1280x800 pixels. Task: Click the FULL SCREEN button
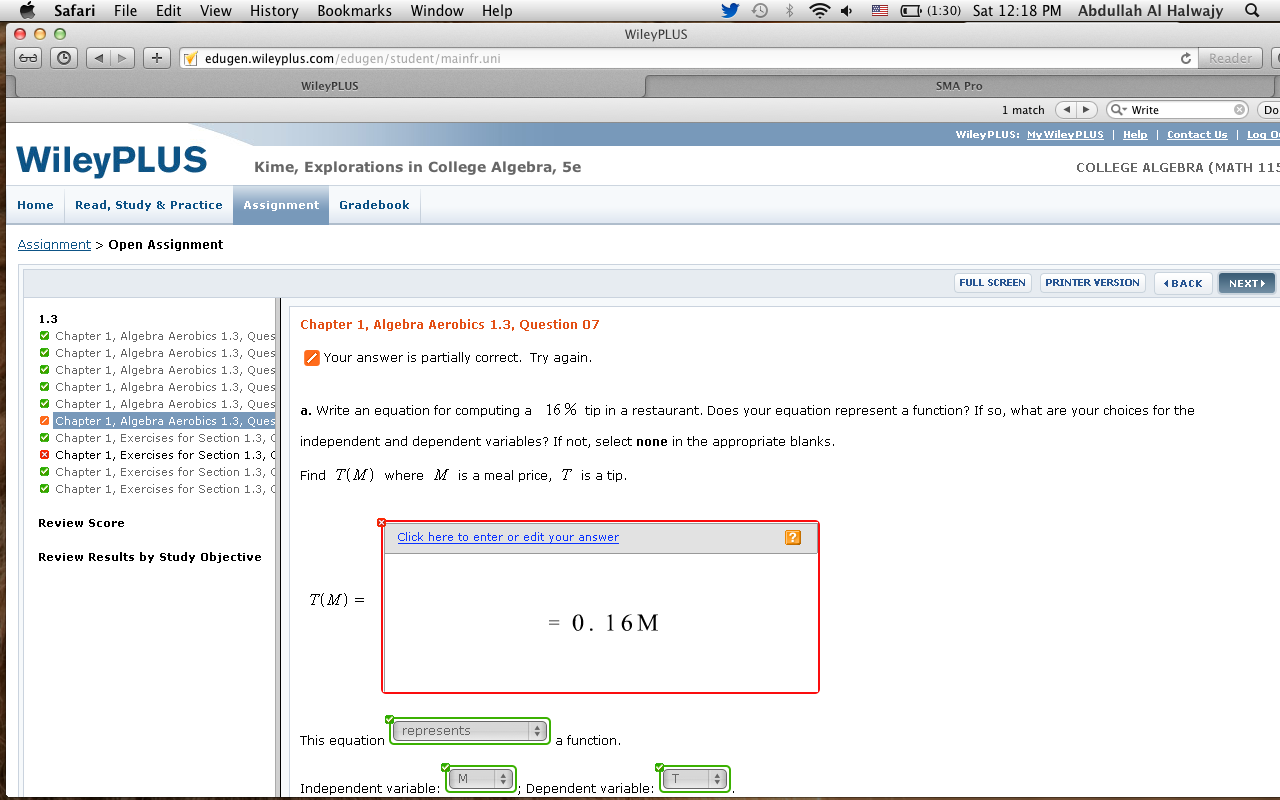tap(992, 283)
